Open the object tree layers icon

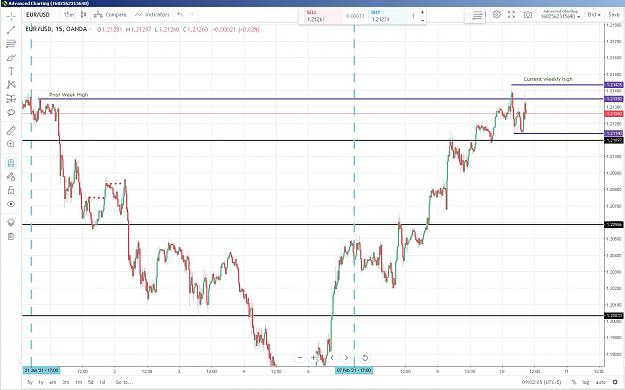pos(11,222)
